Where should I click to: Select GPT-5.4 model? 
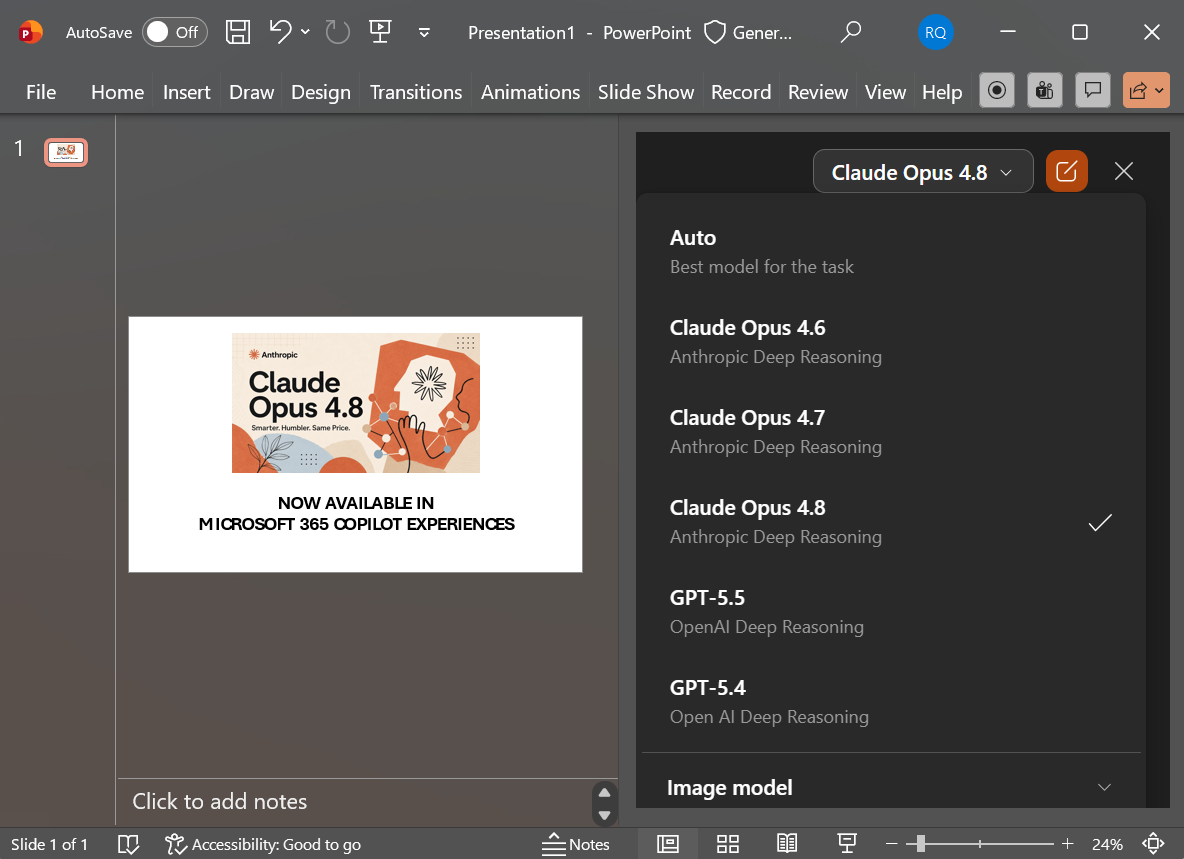(891, 701)
